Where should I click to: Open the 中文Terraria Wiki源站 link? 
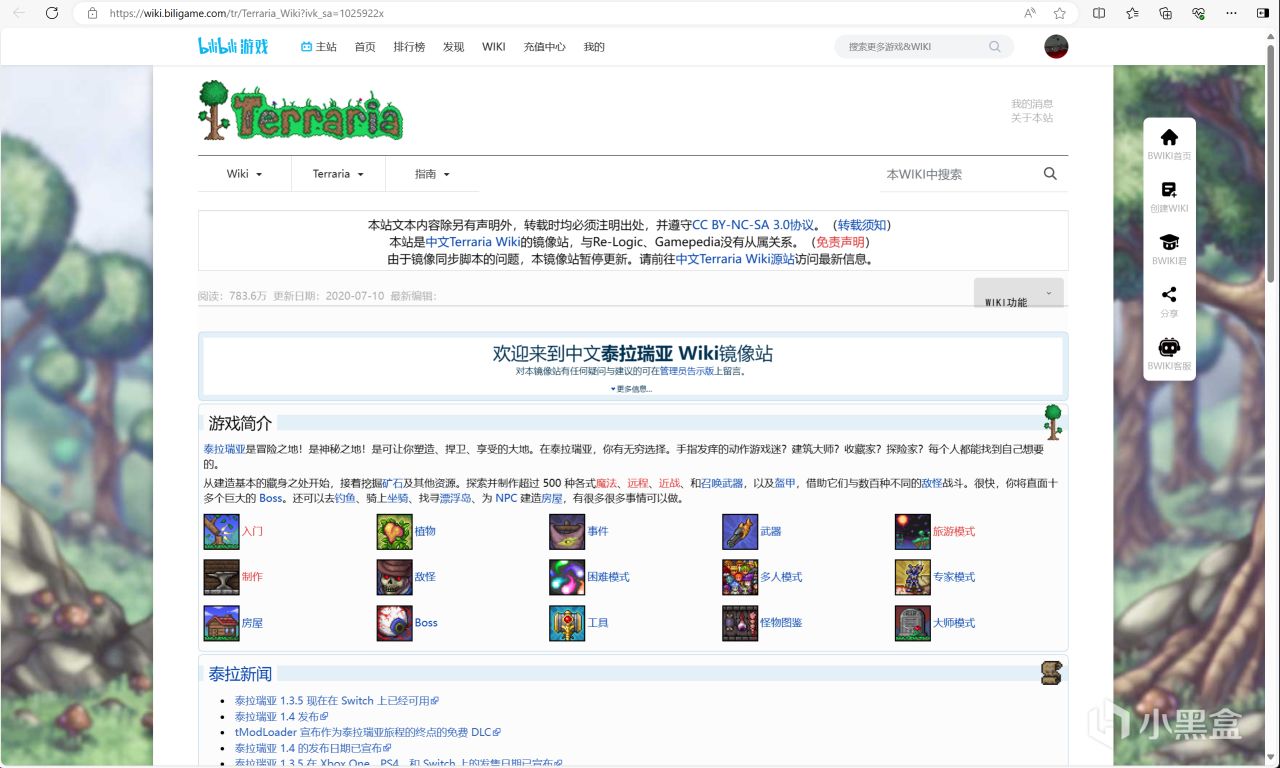coord(735,259)
